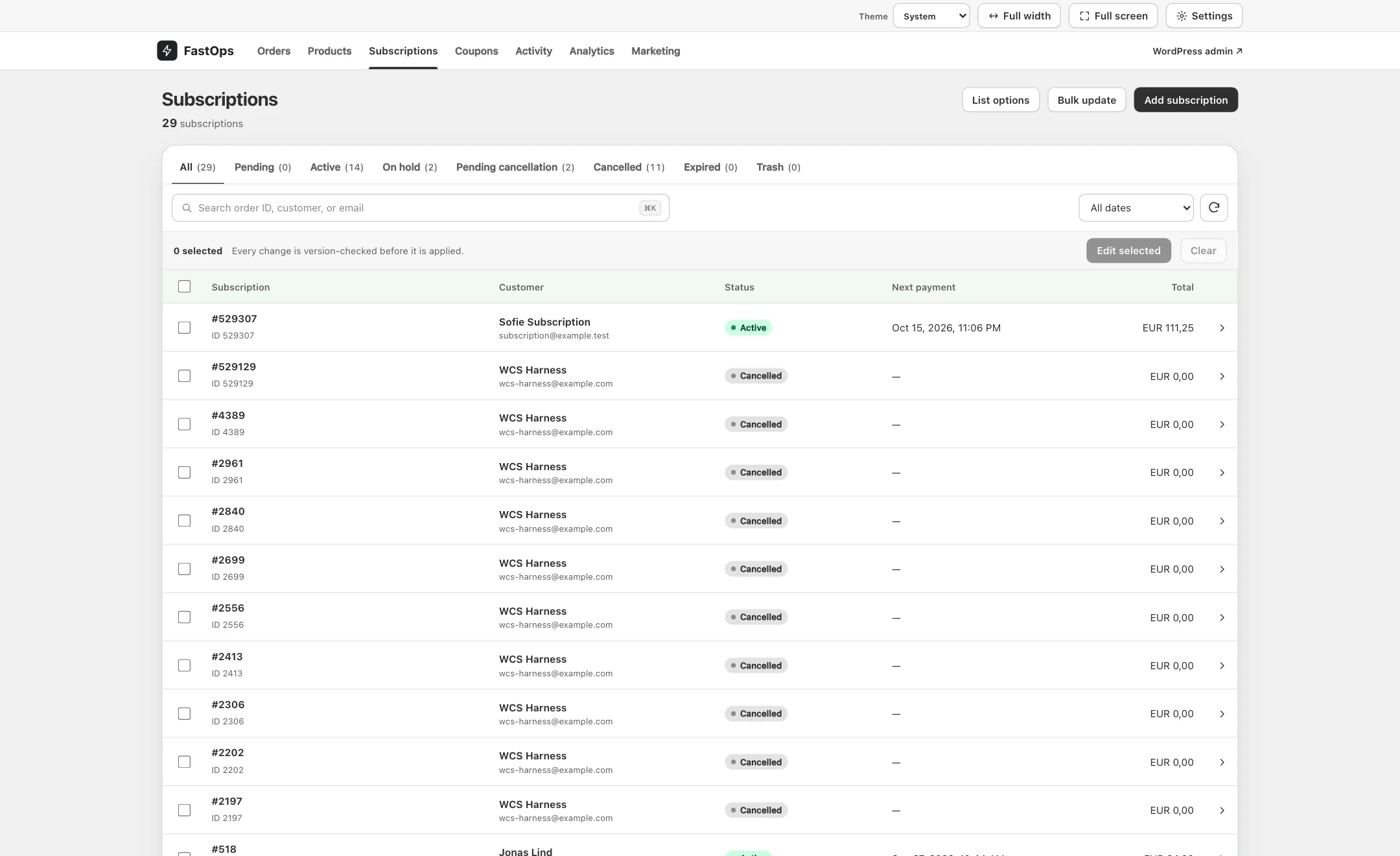This screenshot has width=1400, height=856.
Task: Switch to the On hold (2) tab
Action: pos(410,167)
